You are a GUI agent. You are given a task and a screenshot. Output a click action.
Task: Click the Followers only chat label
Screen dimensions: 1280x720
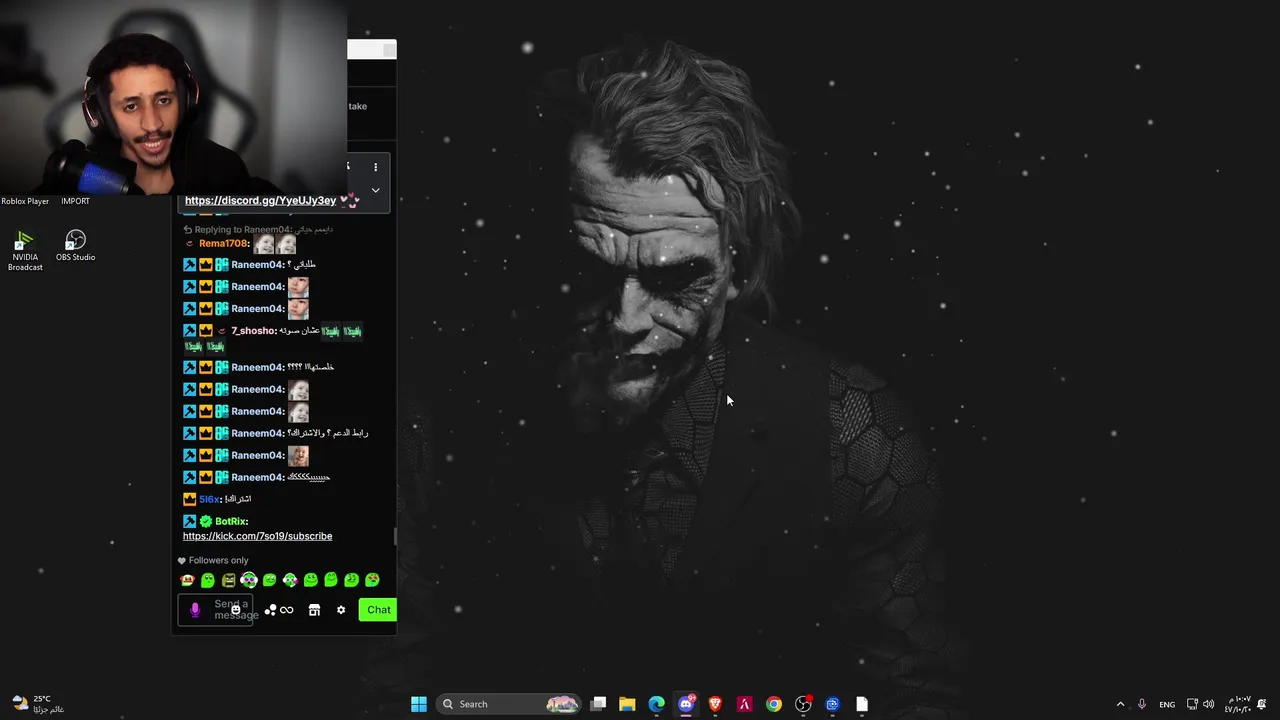(x=218, y=560)
